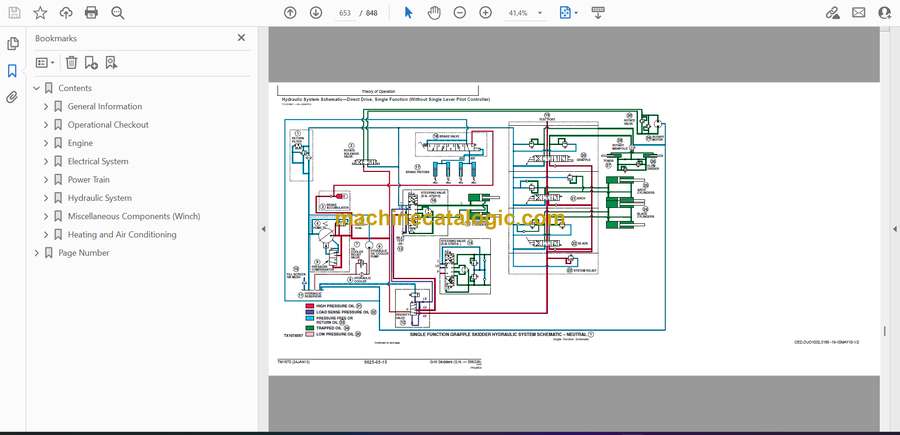This screenshot has height=435, width=900.
Task: Open the find text magnifier tool
Action: (118, 13)
